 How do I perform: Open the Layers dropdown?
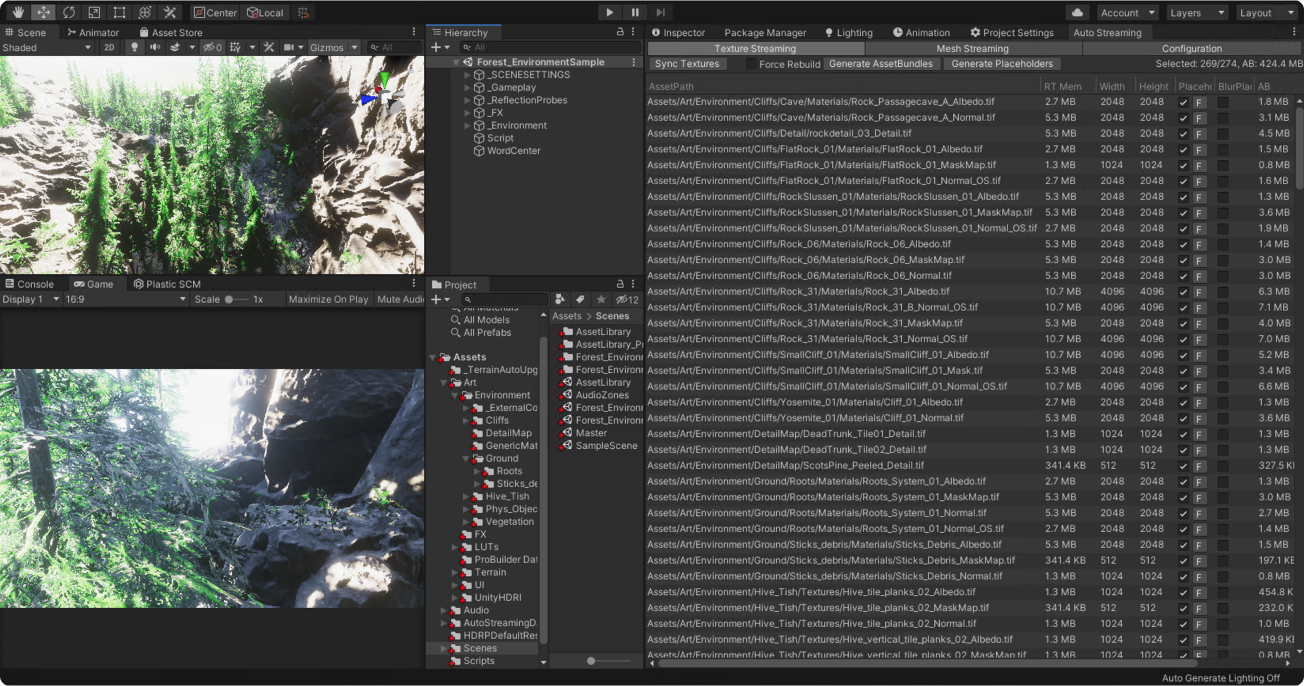pyautogui.click(x=1196, y=13)
